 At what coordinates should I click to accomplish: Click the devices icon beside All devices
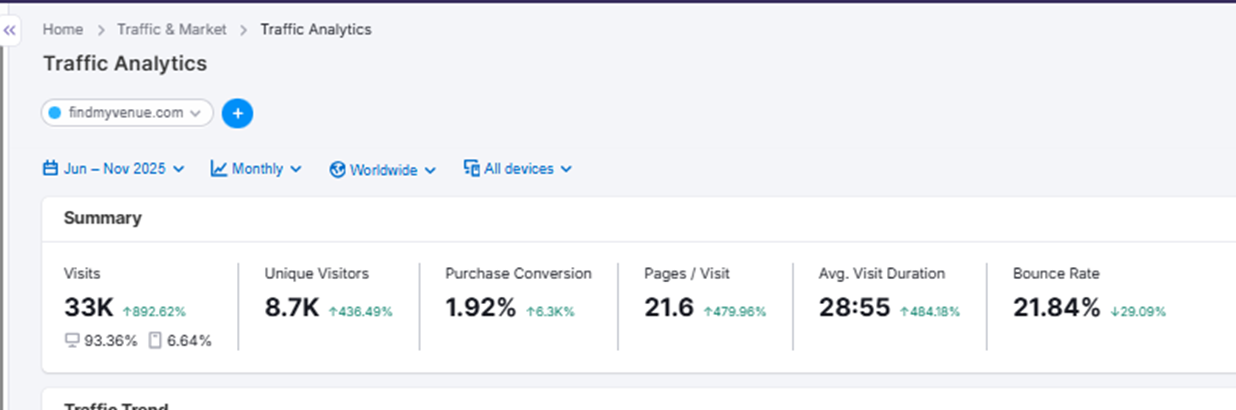tap(472, 169)
